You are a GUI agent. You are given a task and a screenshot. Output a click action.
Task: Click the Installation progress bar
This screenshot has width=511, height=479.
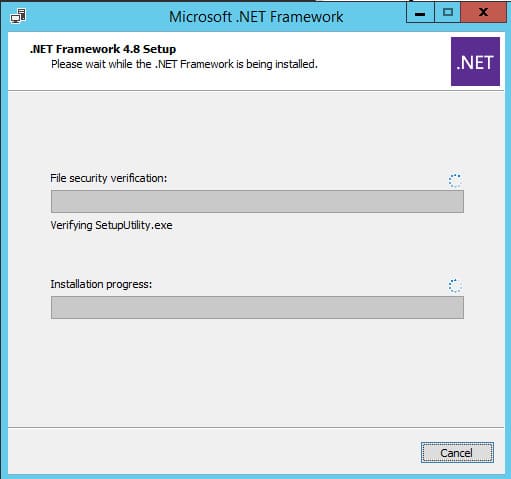click(x=257, y=307)
